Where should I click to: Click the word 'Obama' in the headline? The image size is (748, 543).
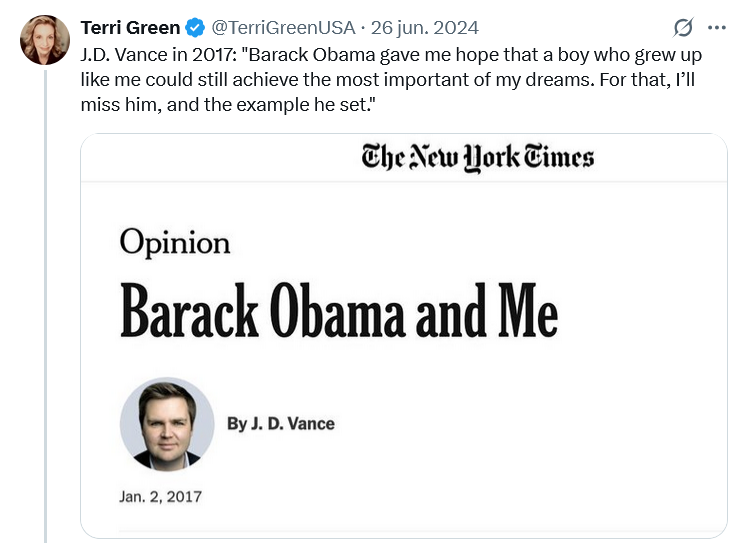(341, 310)
